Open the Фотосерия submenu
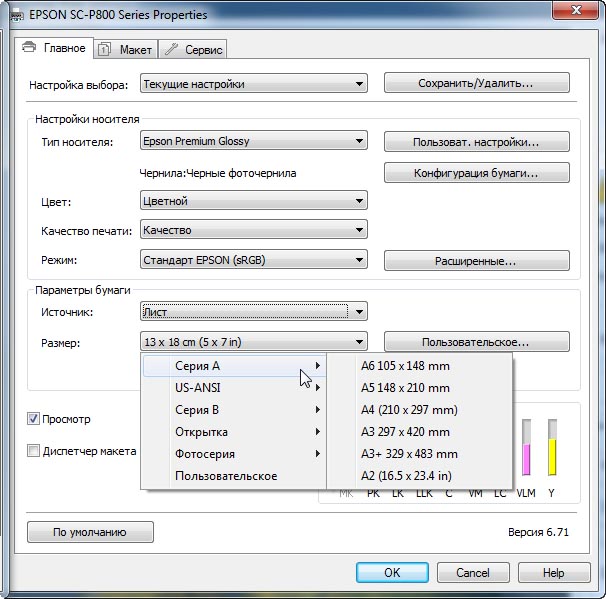The image size is (606, 599). click(x=234, y=454)
